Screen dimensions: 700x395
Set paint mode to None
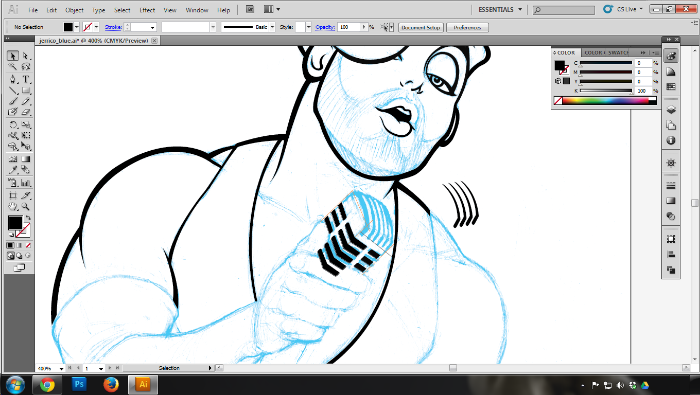(28, 245)
